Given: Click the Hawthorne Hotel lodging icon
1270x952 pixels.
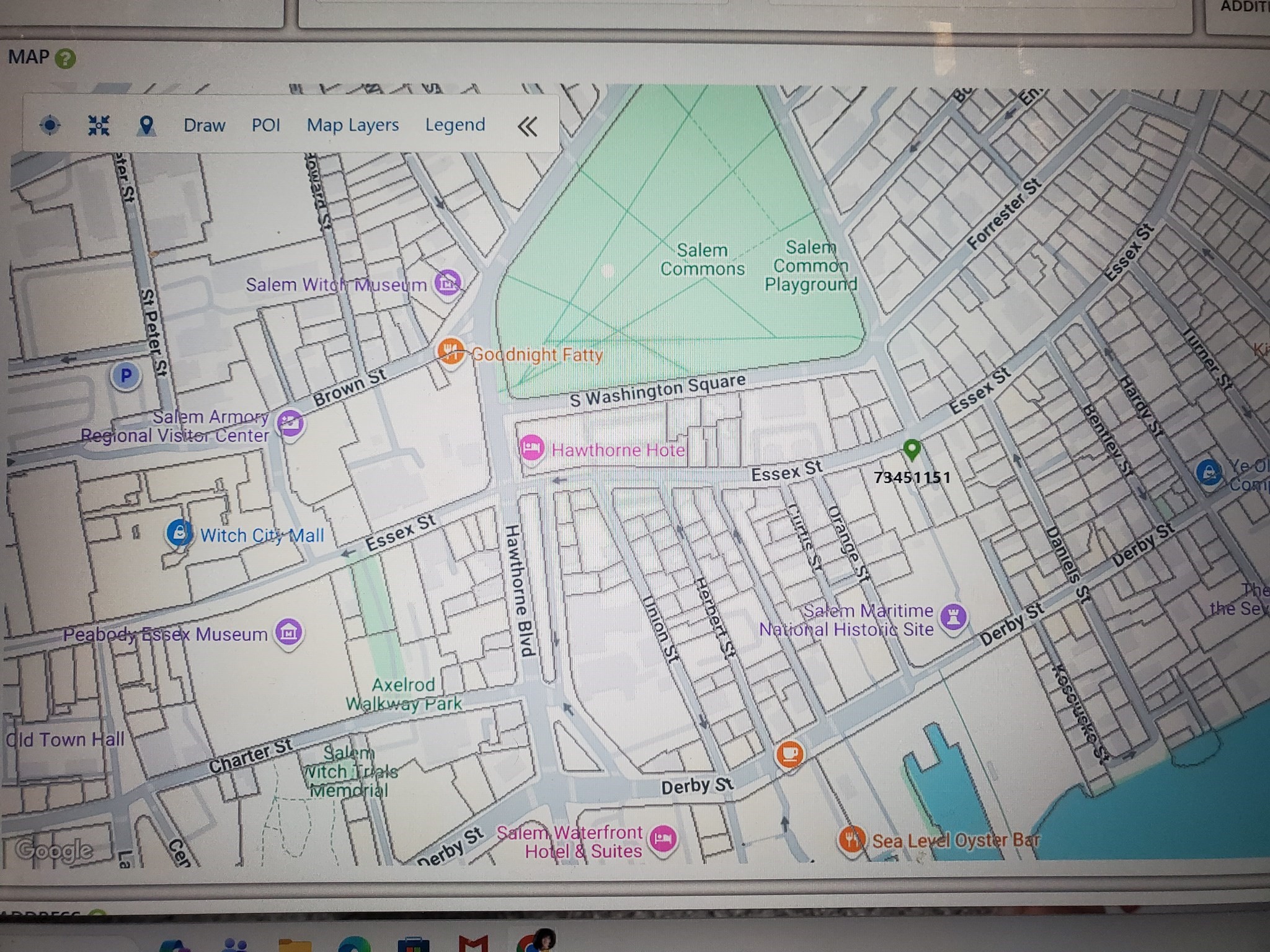Looking at the screenshot, I should [531, 447].
